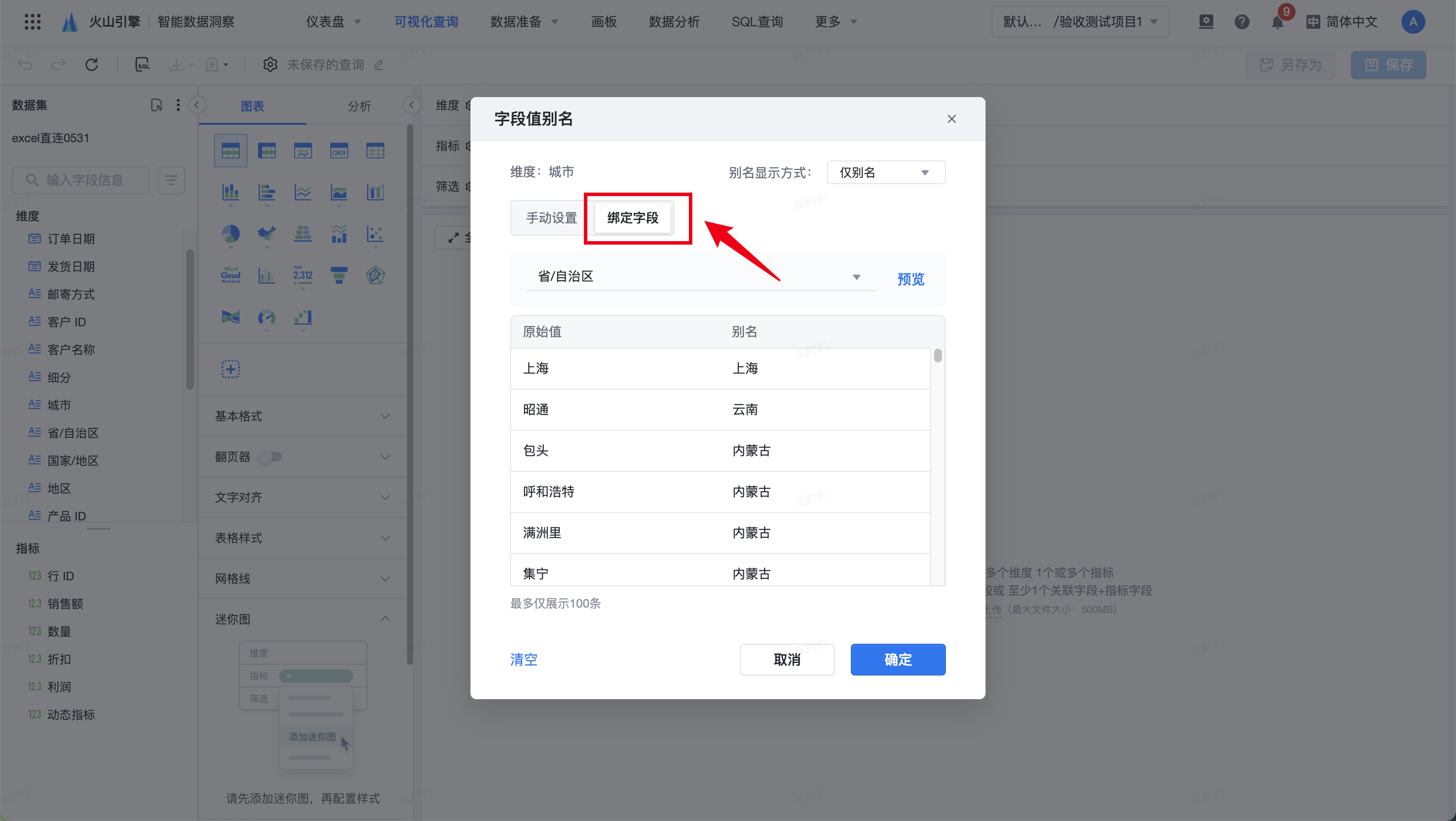Click the undo arrow icon
Screen dimensions: 1456x821
(x=25, y=64)
